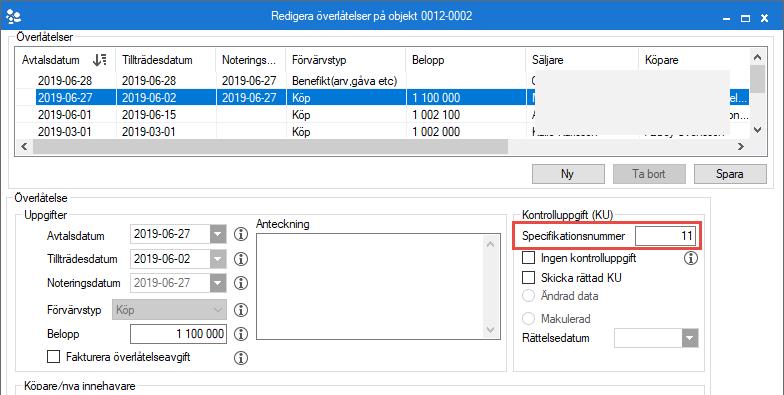Select the row with Avtalsdatum 2019-06-01
The height and width of the screenshot is (395, 784).
pos(382,115)
